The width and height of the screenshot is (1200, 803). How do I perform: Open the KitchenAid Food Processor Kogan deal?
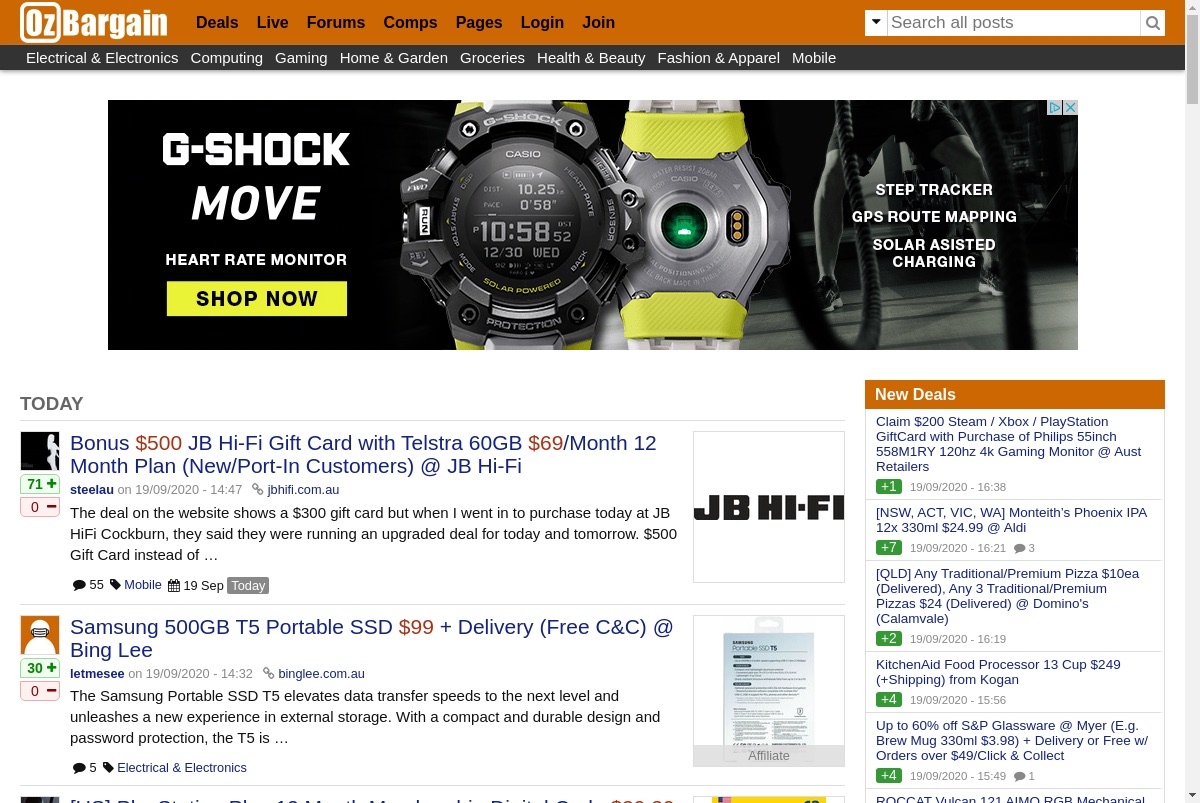[x=998, y=672]
